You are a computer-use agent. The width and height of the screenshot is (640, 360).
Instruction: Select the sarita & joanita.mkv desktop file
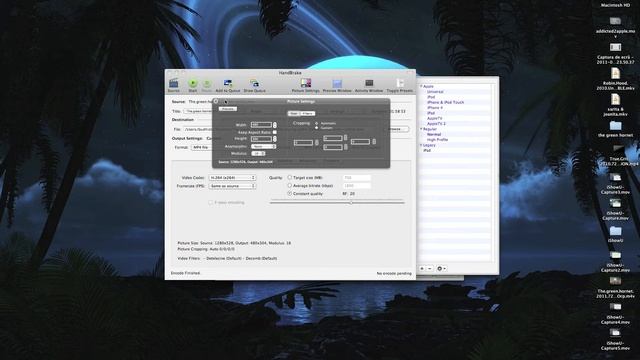click(615, 100)
